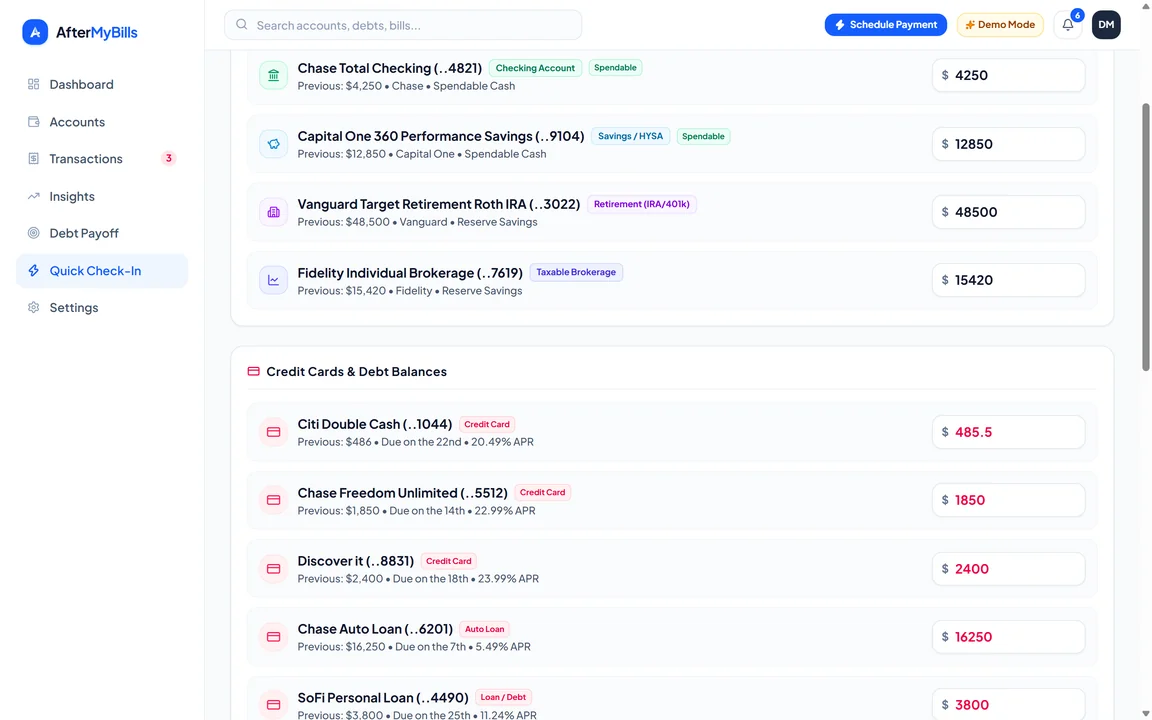Click the Taxable Brokerage tag
This screenshot has height=720, width=1152.
pyautogui.click(x=576, y=273)
